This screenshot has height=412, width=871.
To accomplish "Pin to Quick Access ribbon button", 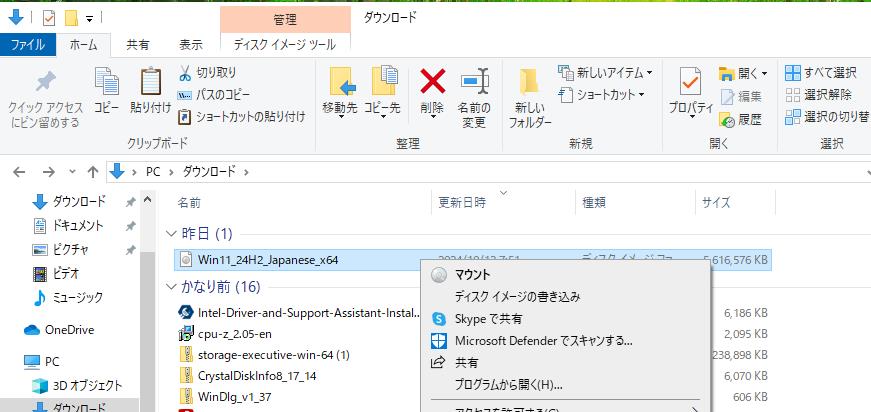I will click(47, 100).
